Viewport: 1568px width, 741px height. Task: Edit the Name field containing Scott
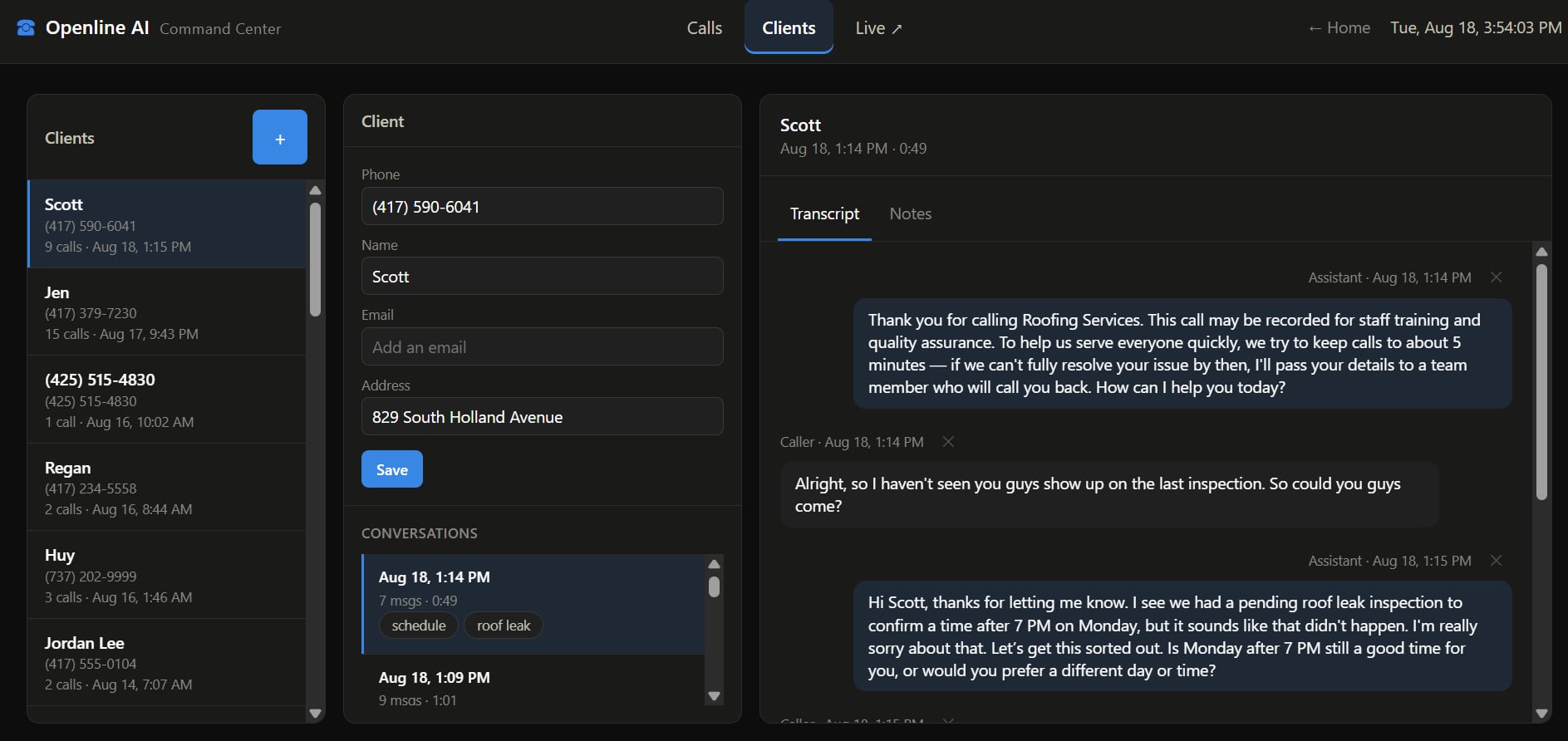point(542,276)
